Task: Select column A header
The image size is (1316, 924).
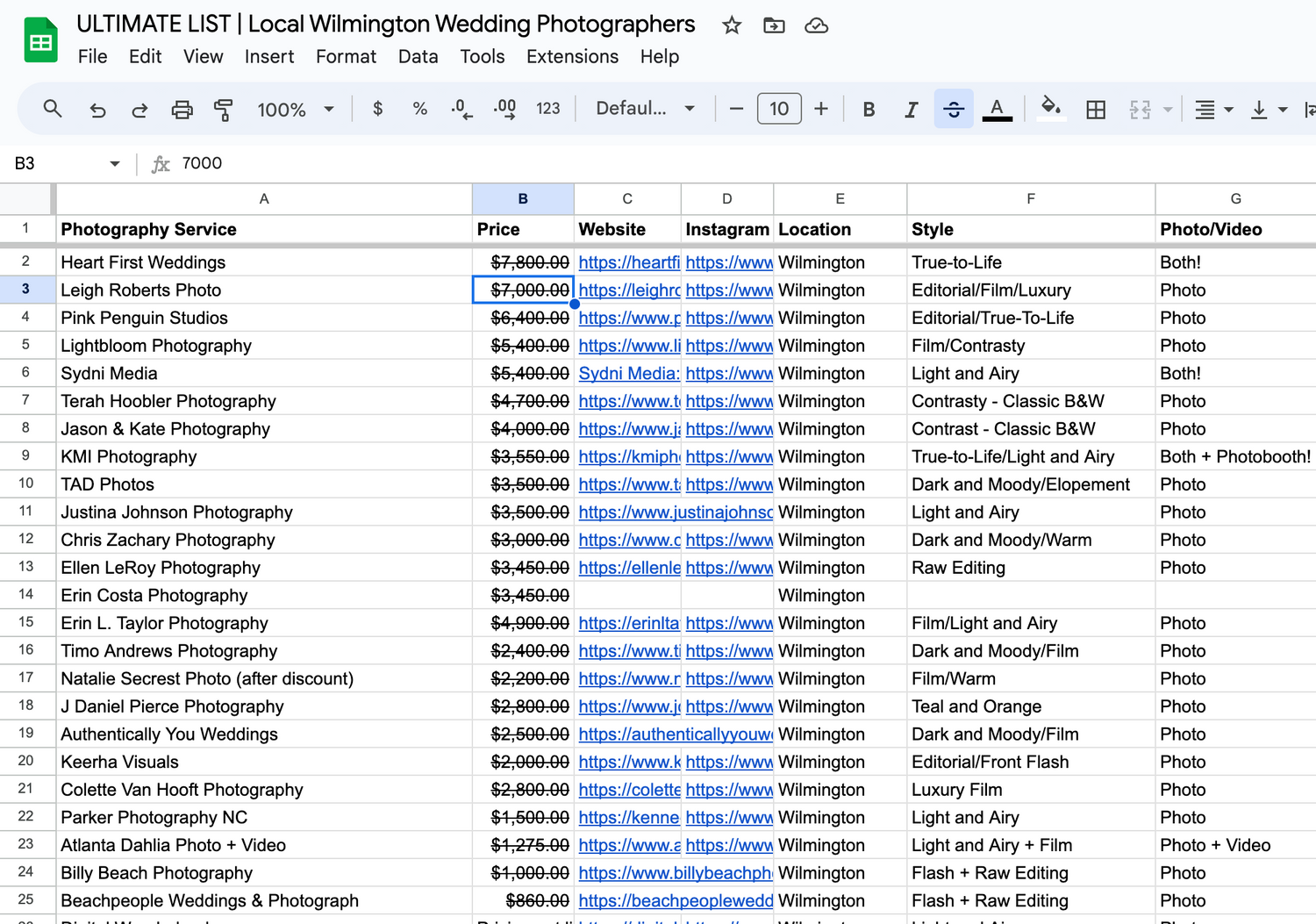Action: pos(264,199)
